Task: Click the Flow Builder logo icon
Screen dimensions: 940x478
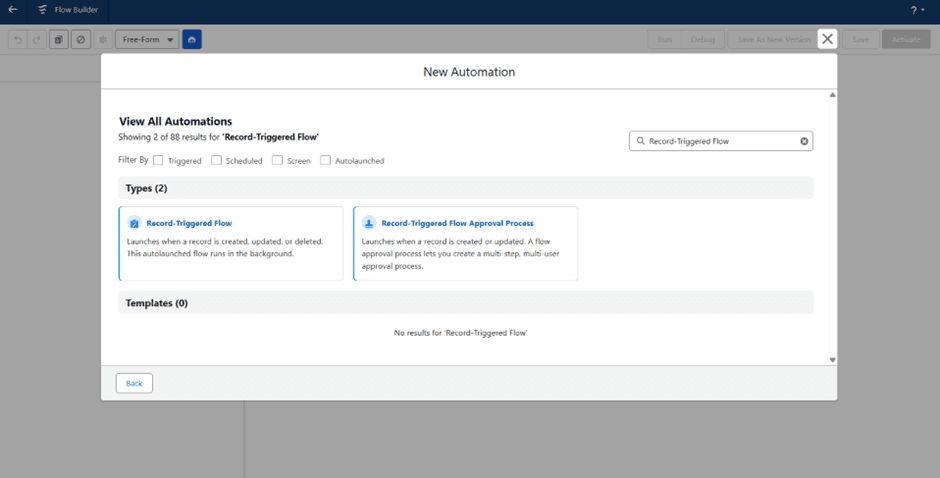Action: point(42,10)
